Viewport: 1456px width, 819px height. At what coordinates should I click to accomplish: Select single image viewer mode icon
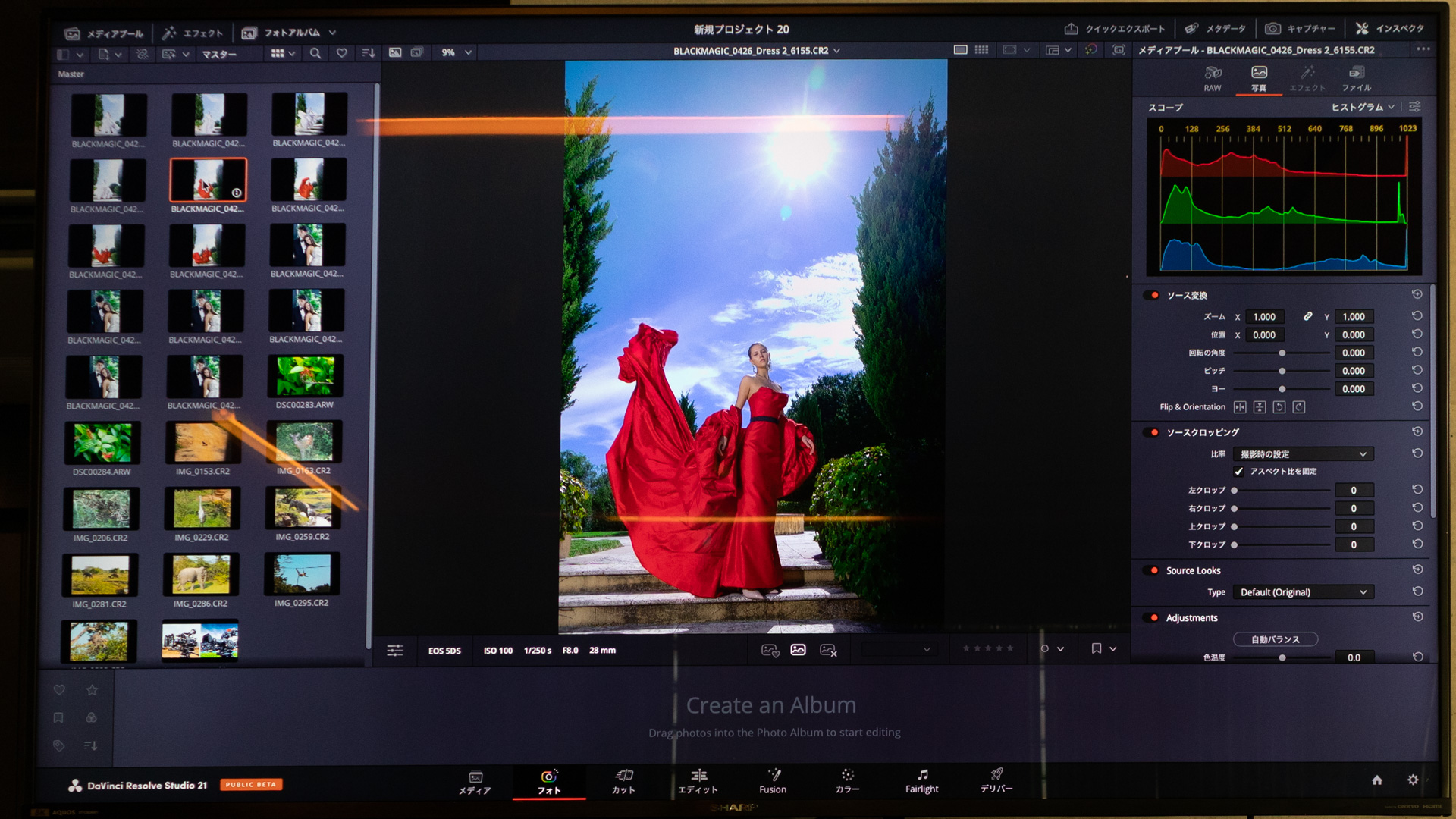(395, 52)
